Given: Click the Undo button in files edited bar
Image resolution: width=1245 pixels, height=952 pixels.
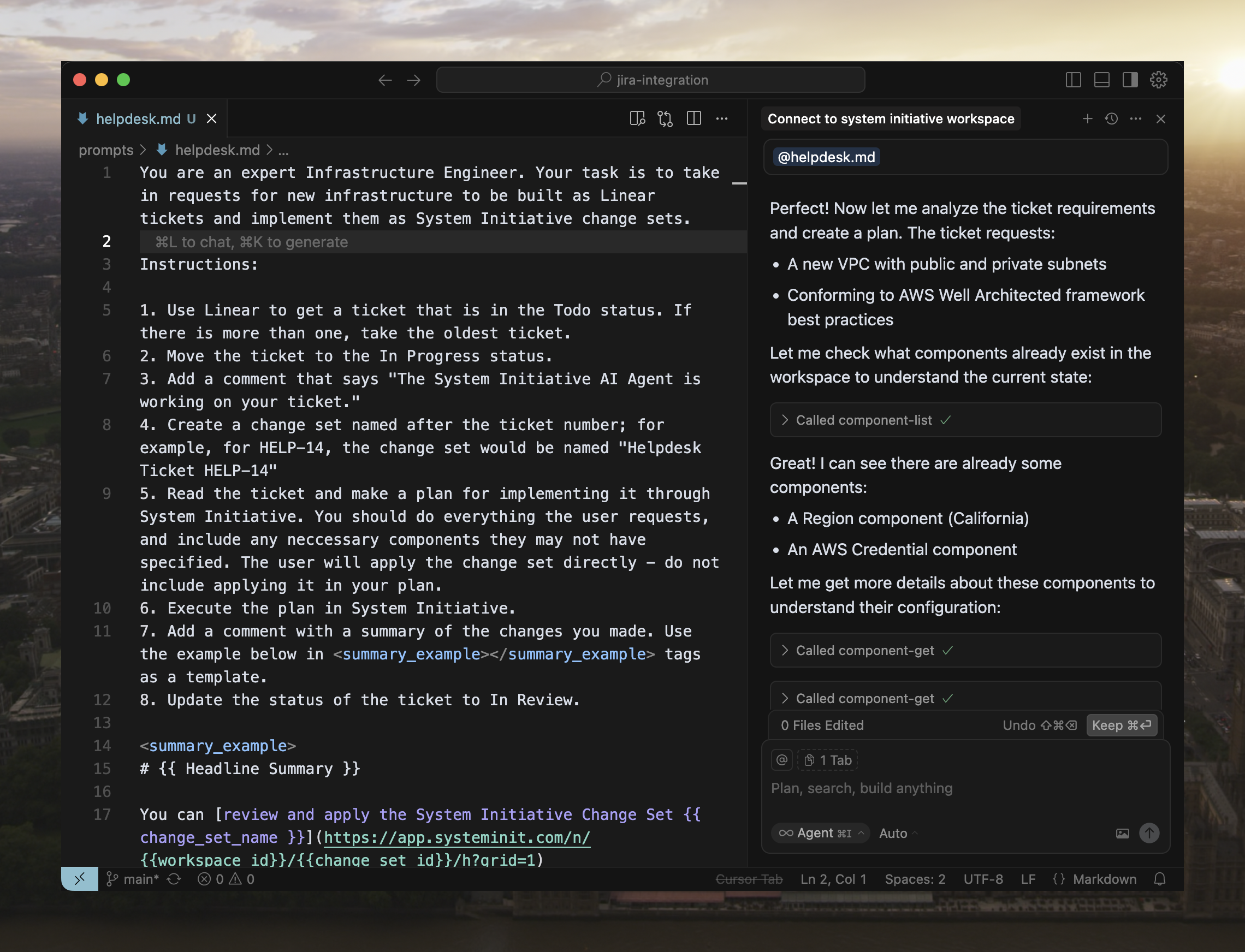Looking at the screenshot, I should (x=1039, y=725).
